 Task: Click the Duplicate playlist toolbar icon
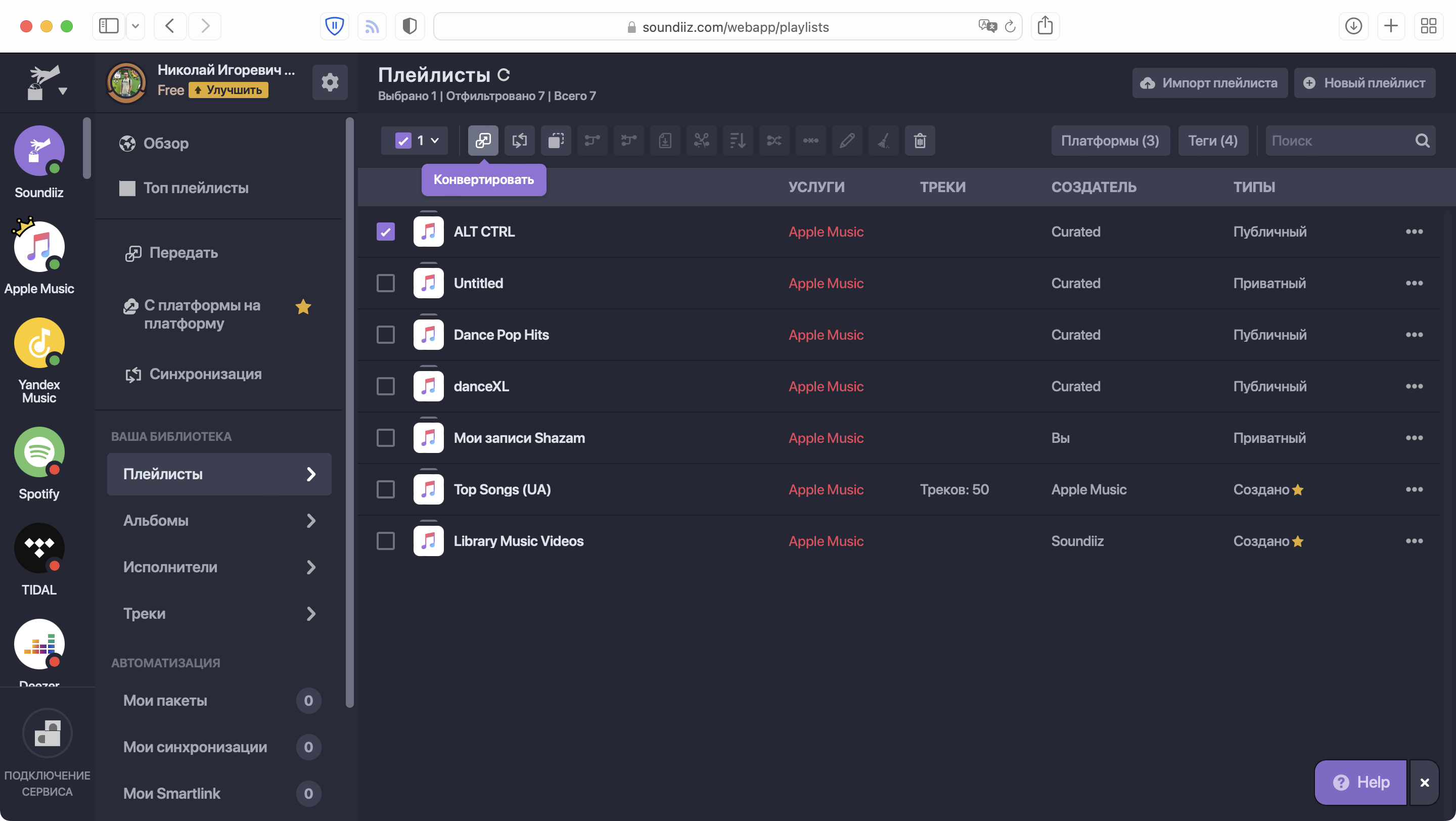click(x=556, y=140)
